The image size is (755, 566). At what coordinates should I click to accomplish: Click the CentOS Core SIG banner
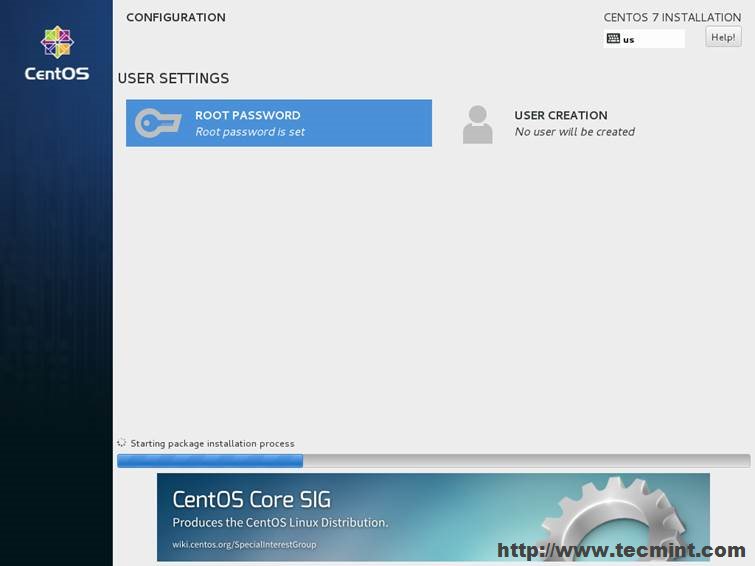pyautogui.click(x=433, y=517)
